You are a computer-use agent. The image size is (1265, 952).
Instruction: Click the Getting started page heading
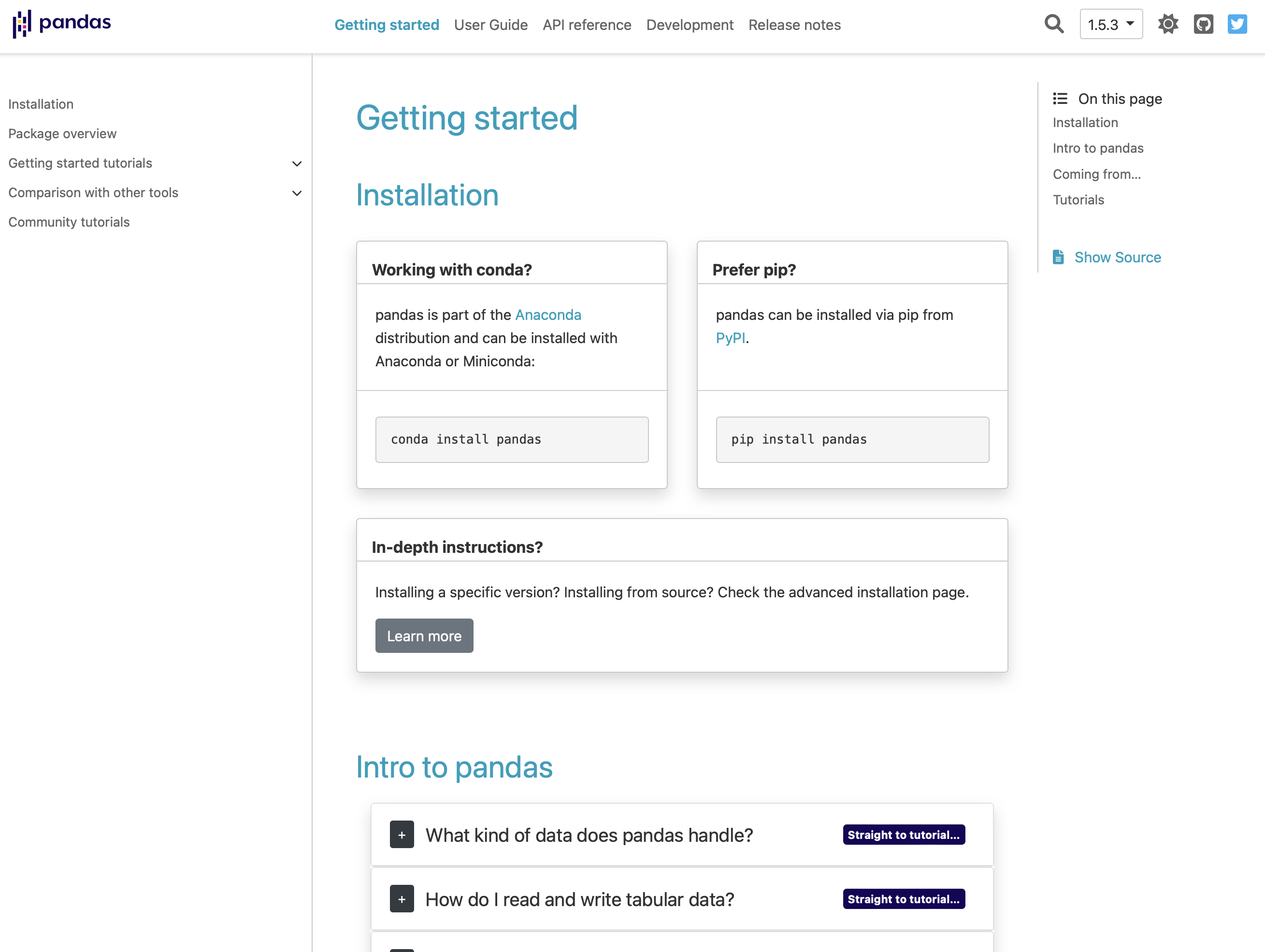click(467, 118)
